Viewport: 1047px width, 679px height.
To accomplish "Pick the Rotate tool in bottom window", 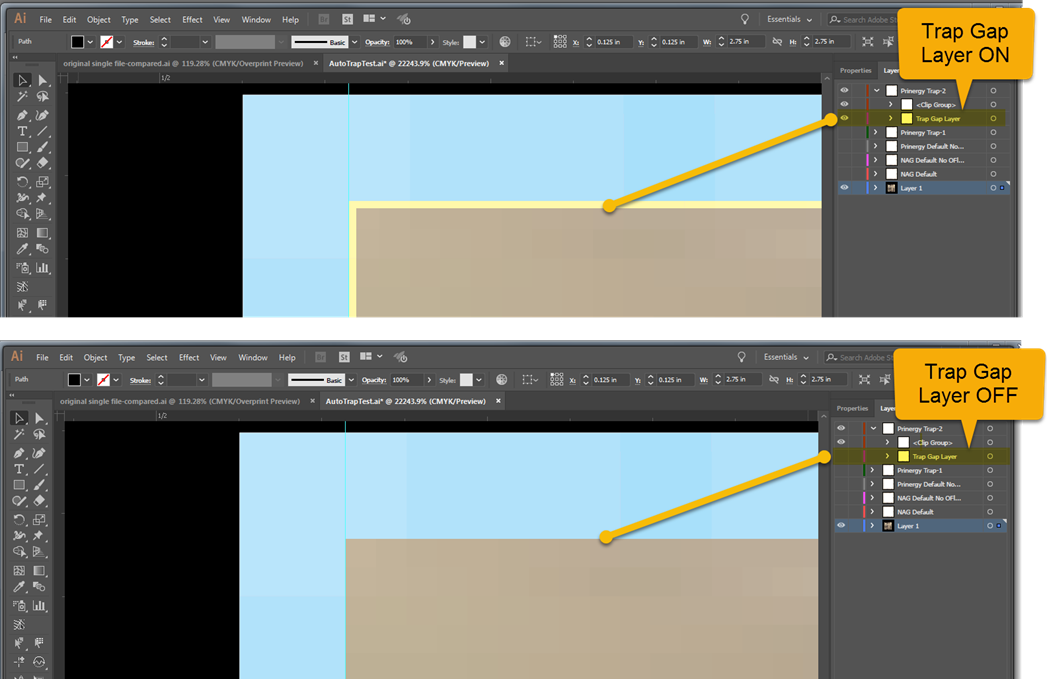I will click(x=19, y=518).
